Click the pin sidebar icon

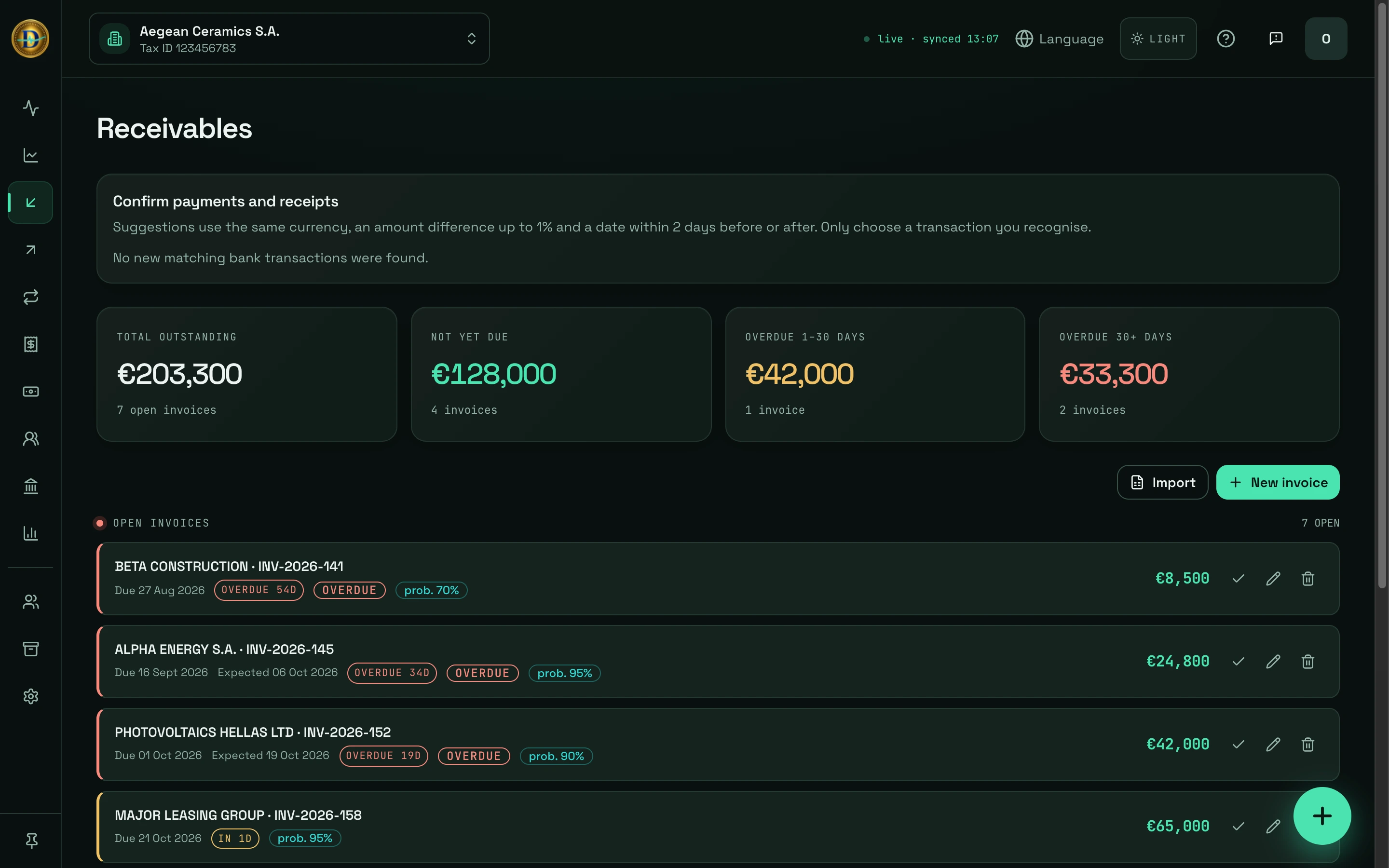click(31, 841)
